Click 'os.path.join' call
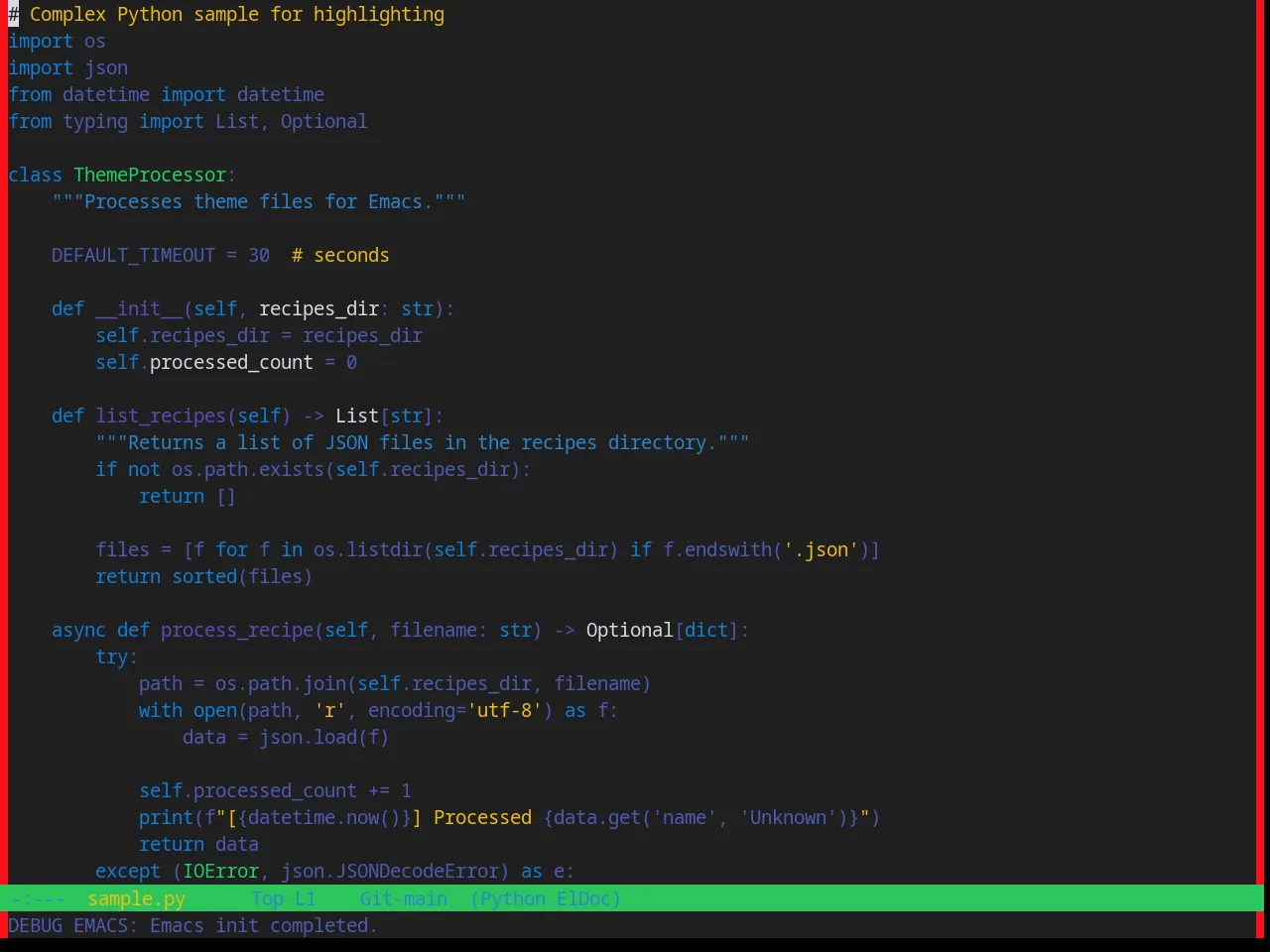 coord(281,683)
